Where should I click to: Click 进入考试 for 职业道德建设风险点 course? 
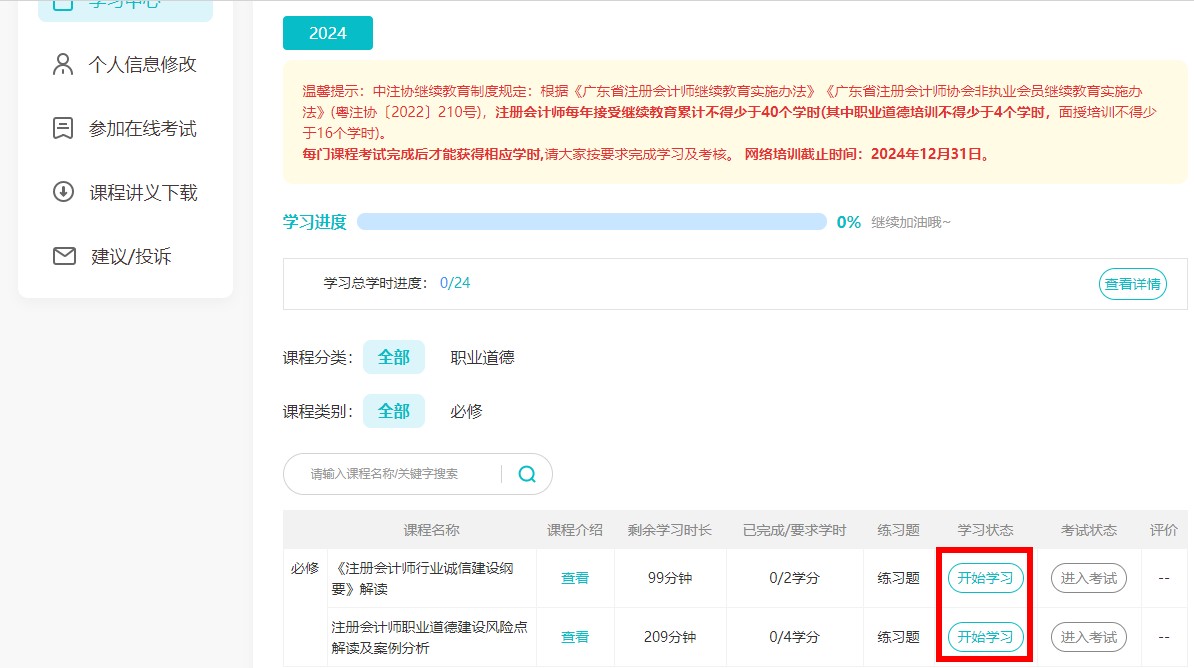click(x=1088, y=637)
